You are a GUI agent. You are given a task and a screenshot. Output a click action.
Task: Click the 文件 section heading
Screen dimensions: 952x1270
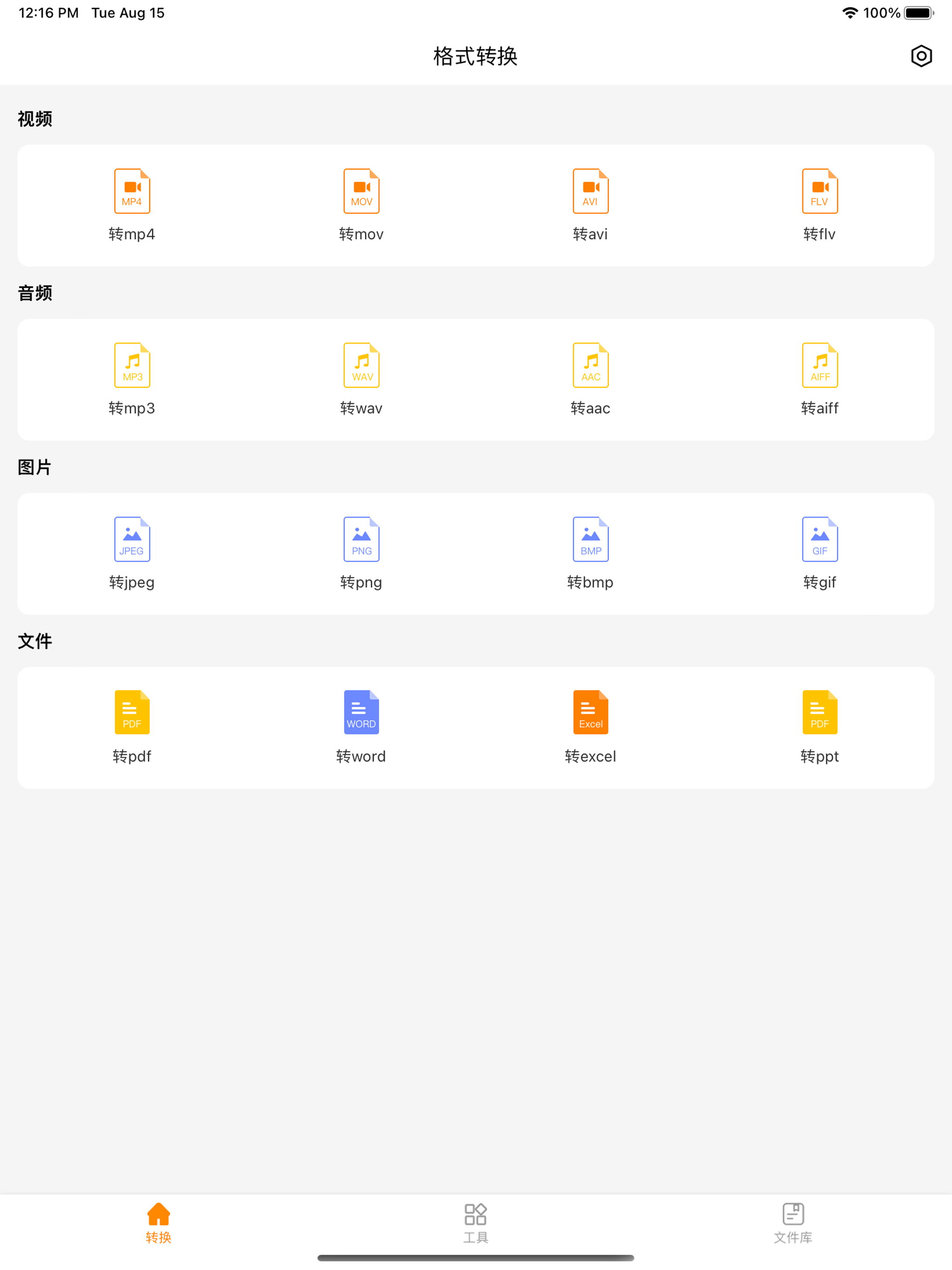pyautogui.click(x=35, y=641)
